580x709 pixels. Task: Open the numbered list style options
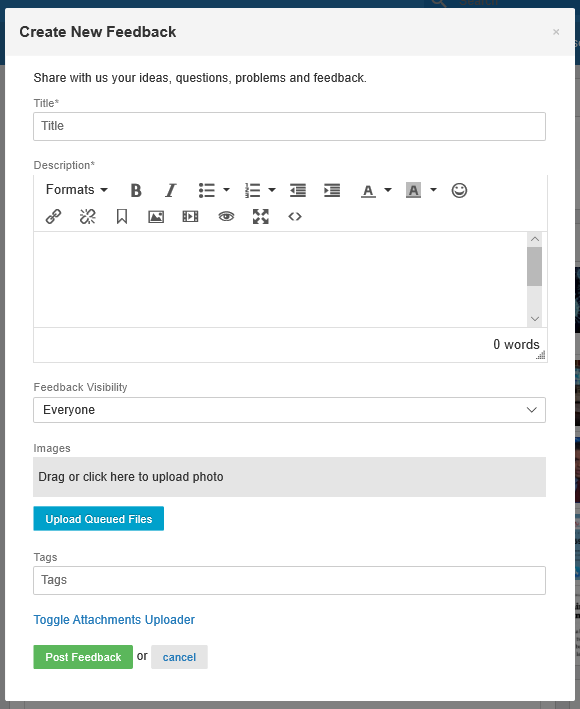[x=272, y=190]
